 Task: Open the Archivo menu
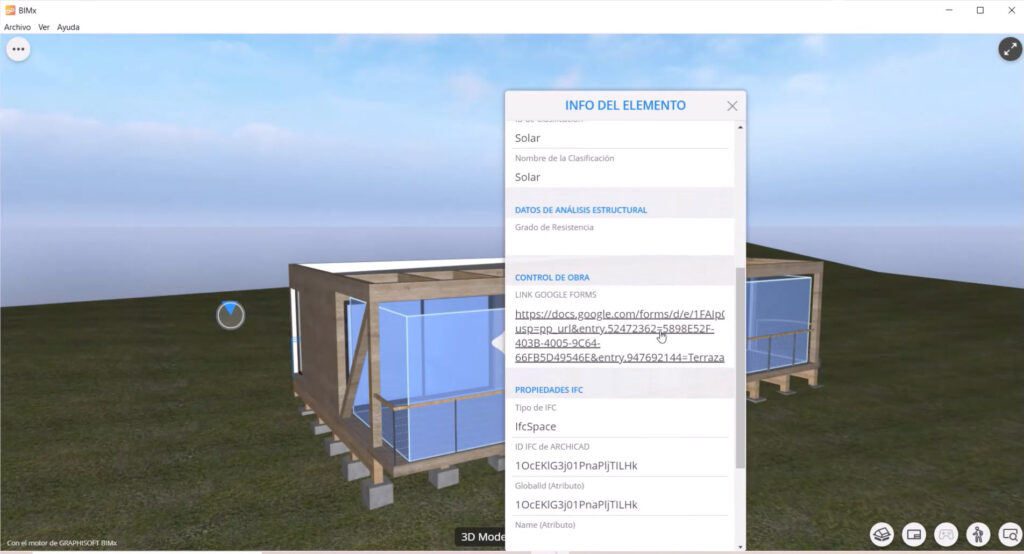(17, 27)
